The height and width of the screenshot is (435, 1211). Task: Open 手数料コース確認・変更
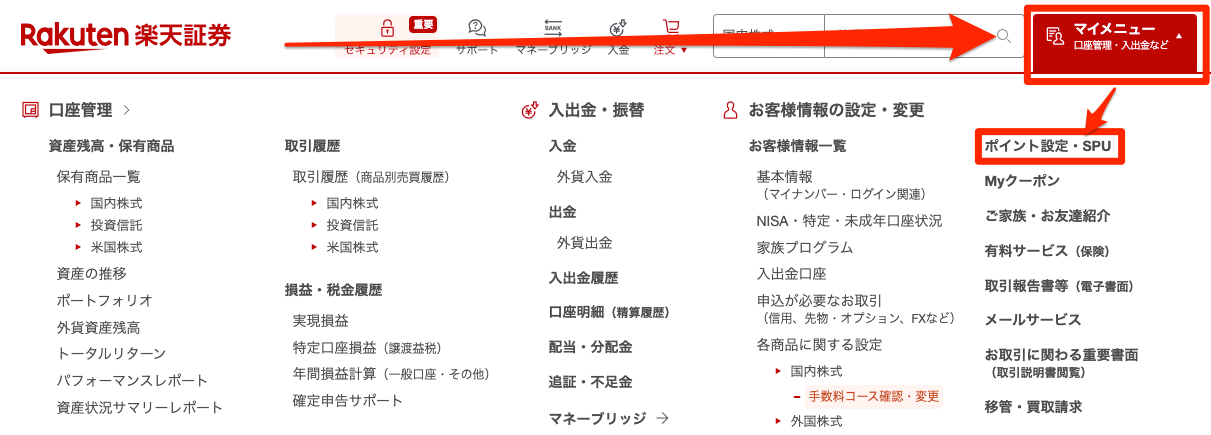(x=874, y=396)
